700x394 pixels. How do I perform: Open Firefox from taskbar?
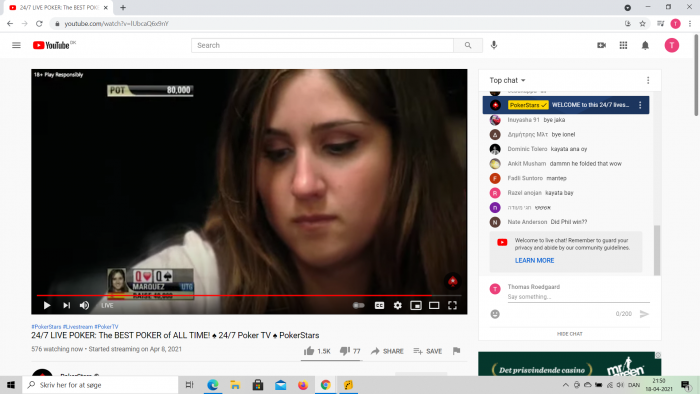(x=303, y=385)
